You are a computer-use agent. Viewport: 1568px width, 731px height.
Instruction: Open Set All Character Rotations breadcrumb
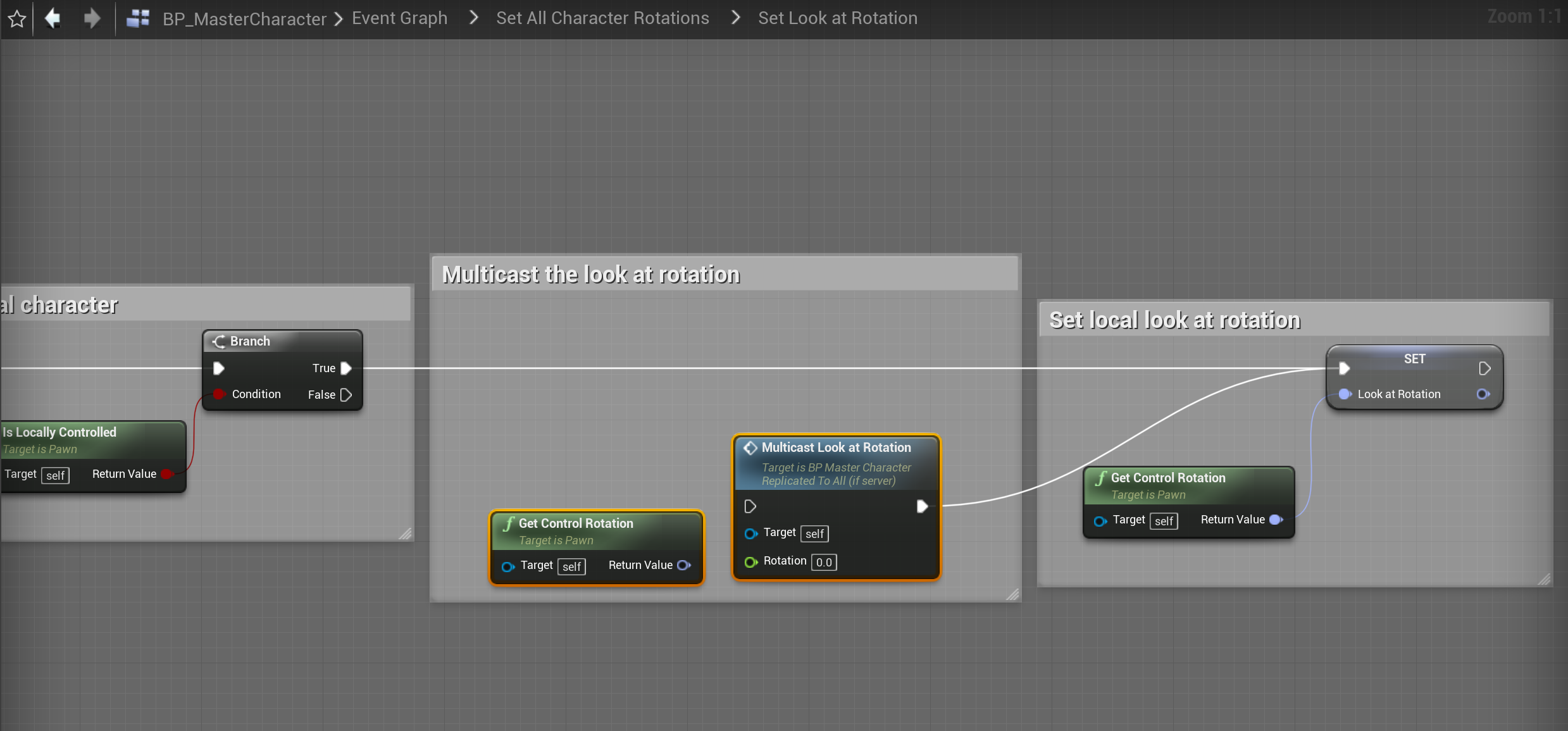point(602,18)
